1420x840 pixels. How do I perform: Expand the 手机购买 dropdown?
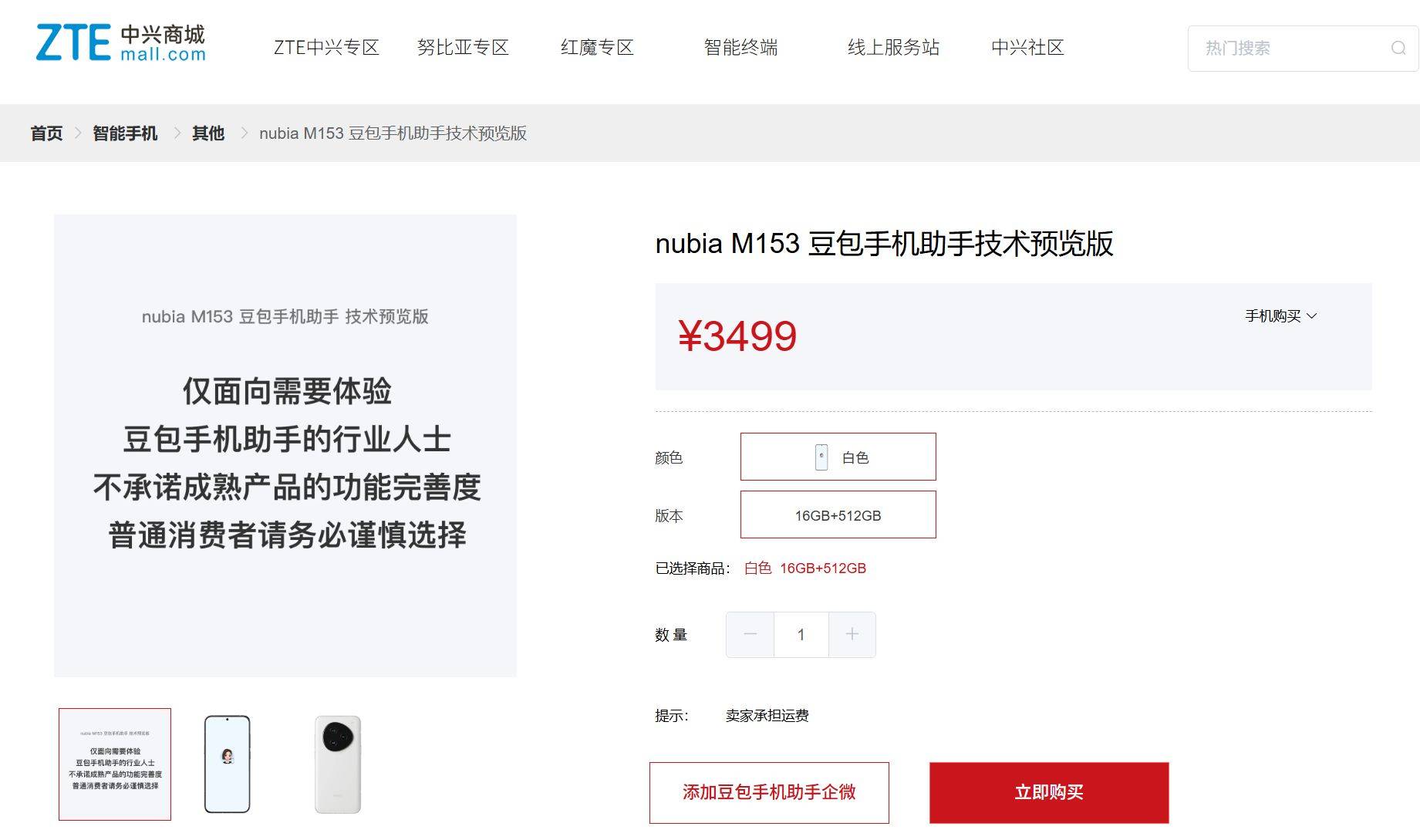[1280, 316]
